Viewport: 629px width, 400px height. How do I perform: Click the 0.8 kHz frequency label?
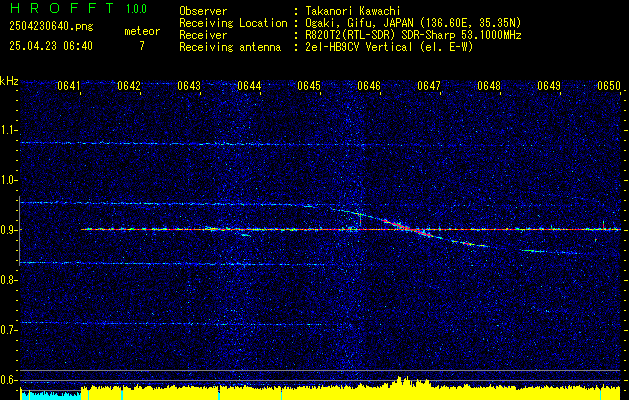[x=9, y=280]
